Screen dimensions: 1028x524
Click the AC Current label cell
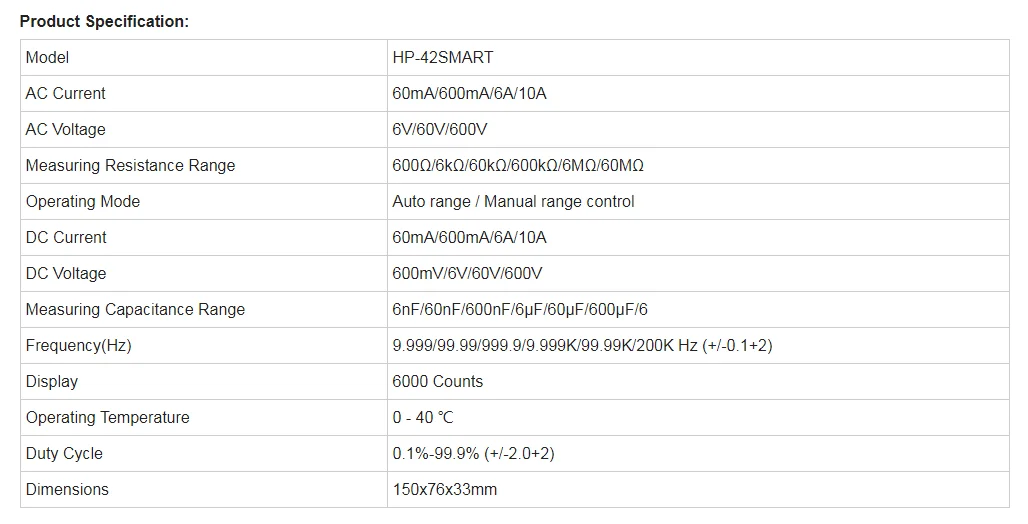coord(65,93)
